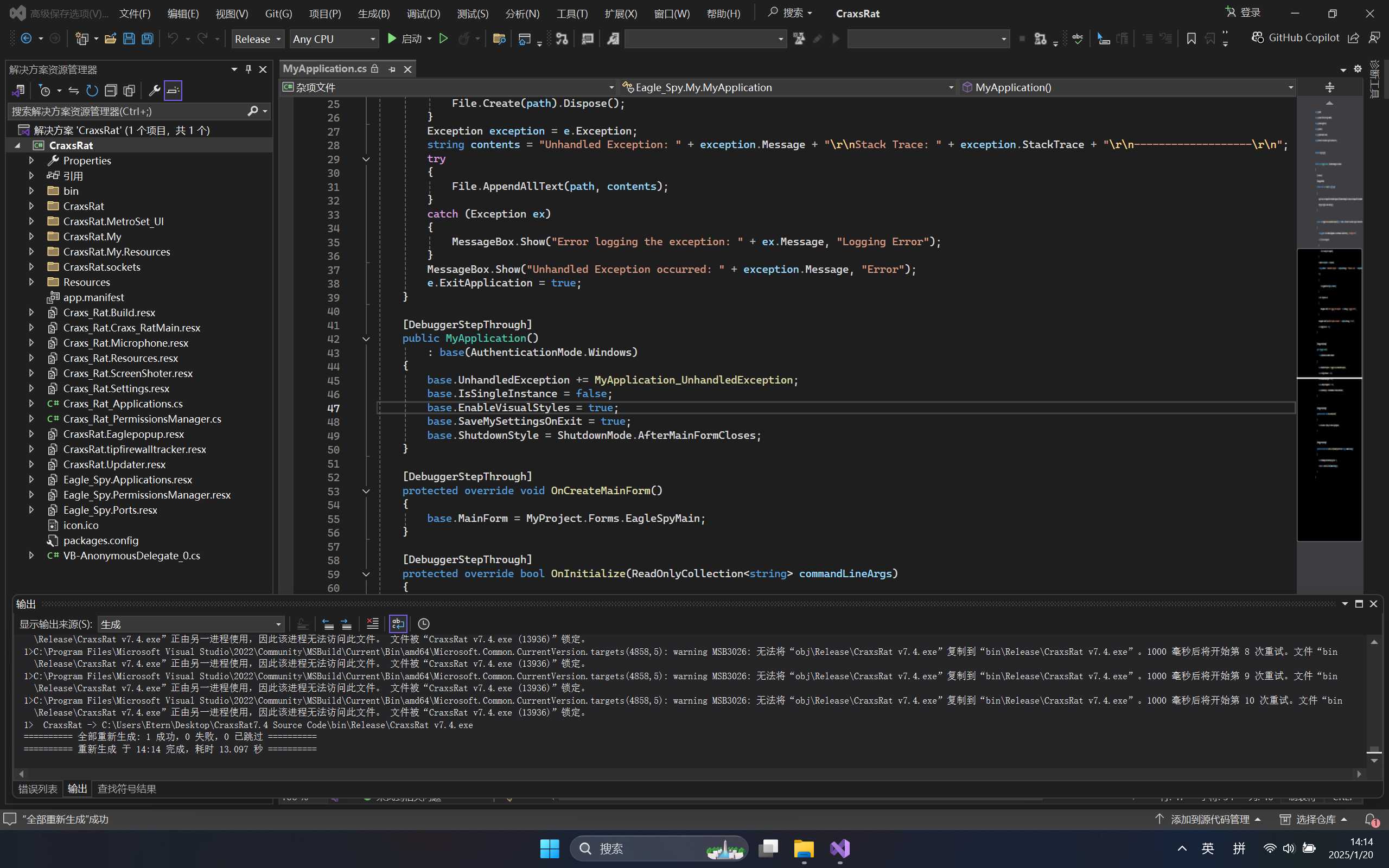Click the gear icon at tab strip right
The width and height of the screenshot is (1389, 868).
coord(1358,69)
